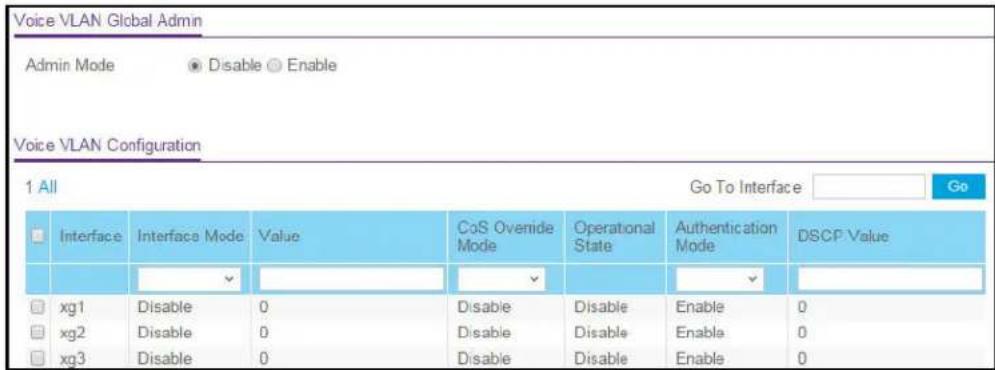
Task: Click the Interface column header
Action: tap(91, 236)
